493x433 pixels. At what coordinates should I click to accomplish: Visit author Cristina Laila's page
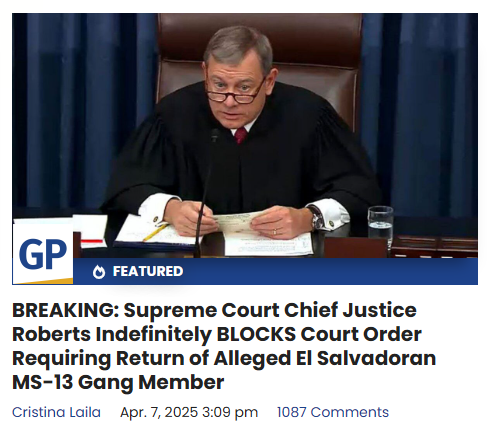point(56,412)
